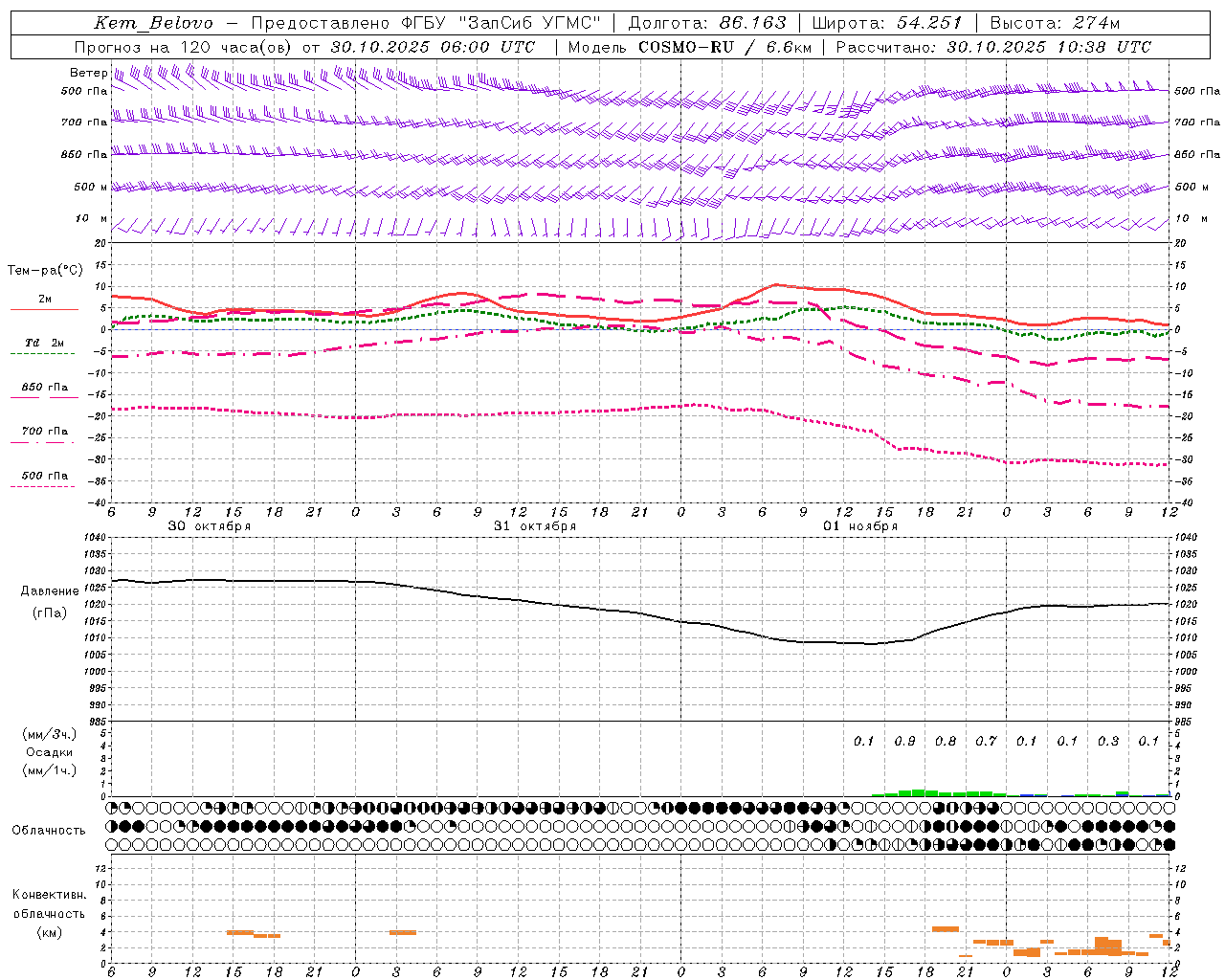Click the 'Облачность' cloud cover label
The height and width of the screenshot is (980, 1225).
pyautogui.click(x=48, y=830)
